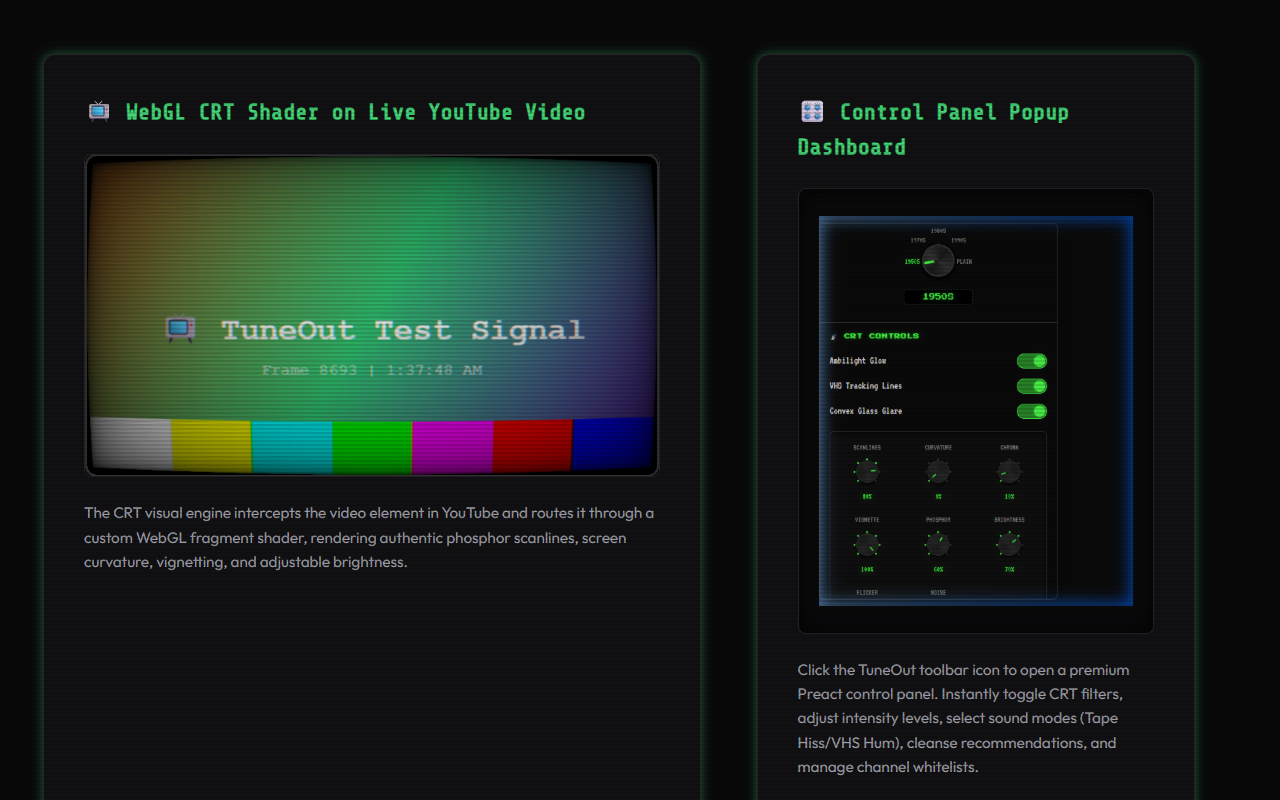Click the "Frame 8693 | 1:37:48 AM" text
Viewport: 1280px width, 800px height.
372,370
